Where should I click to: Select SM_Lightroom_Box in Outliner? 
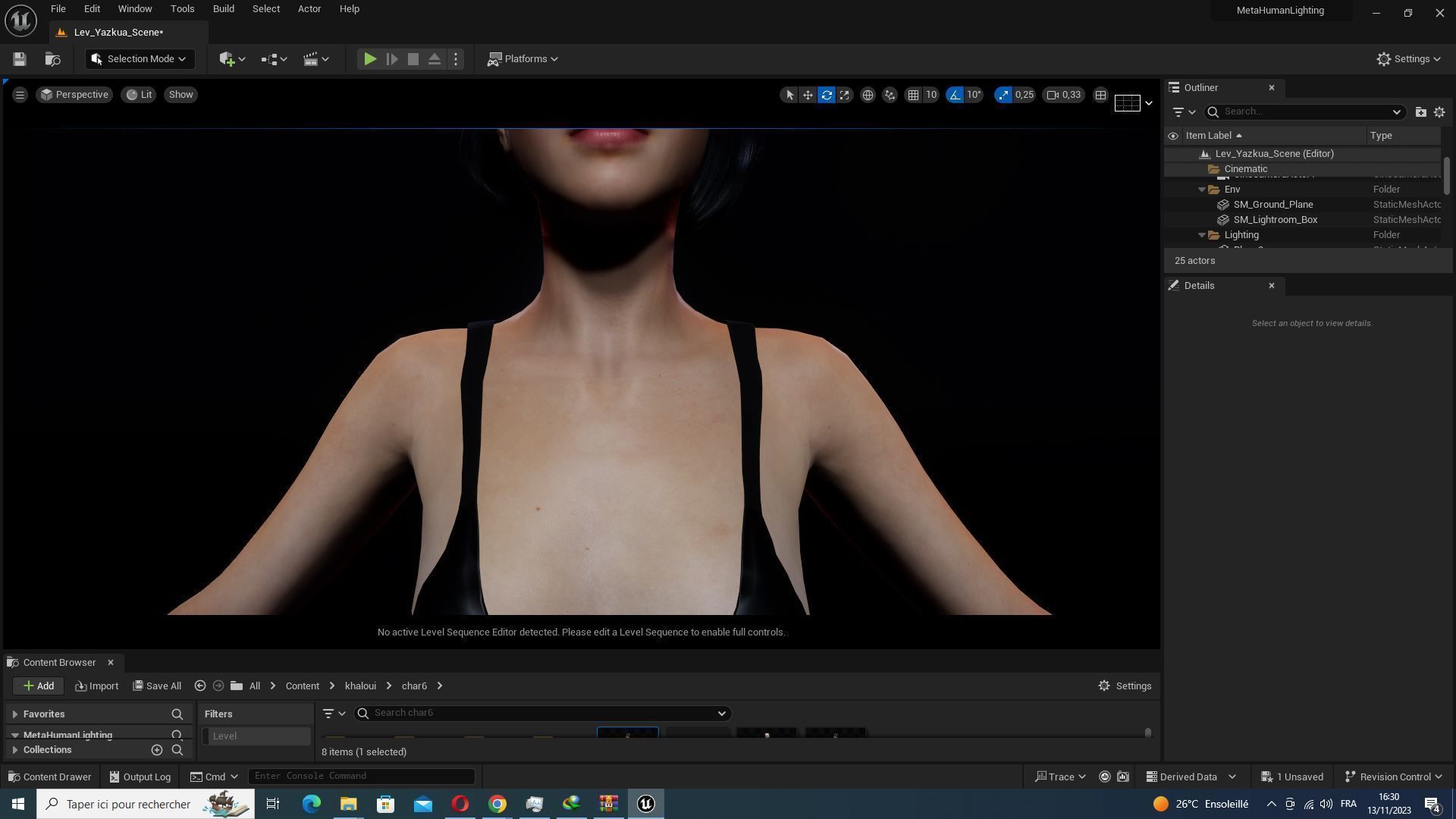(1276, 220)
